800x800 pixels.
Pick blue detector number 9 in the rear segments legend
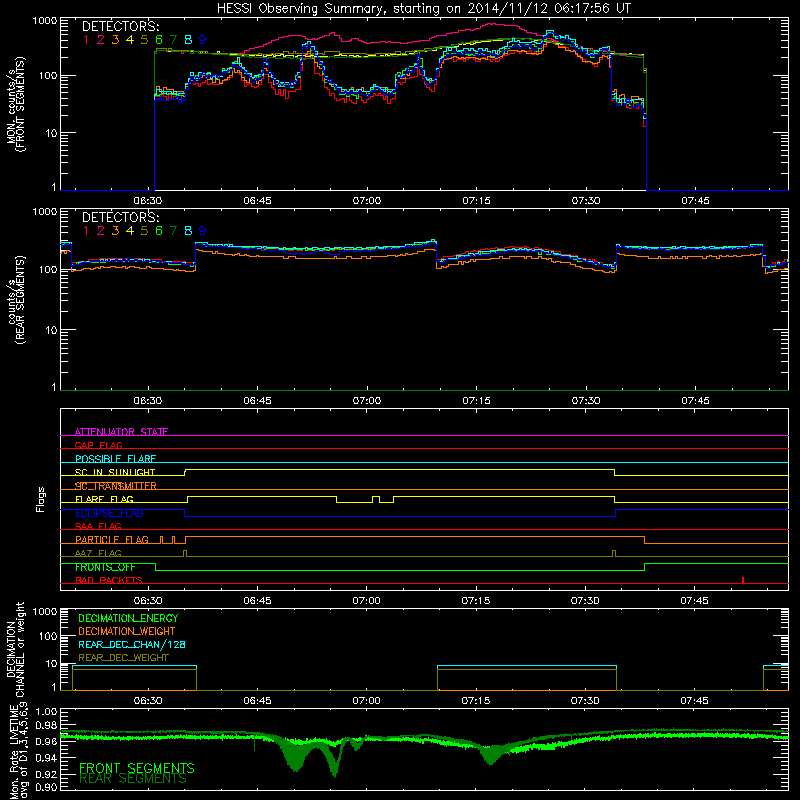click(203, 231)
